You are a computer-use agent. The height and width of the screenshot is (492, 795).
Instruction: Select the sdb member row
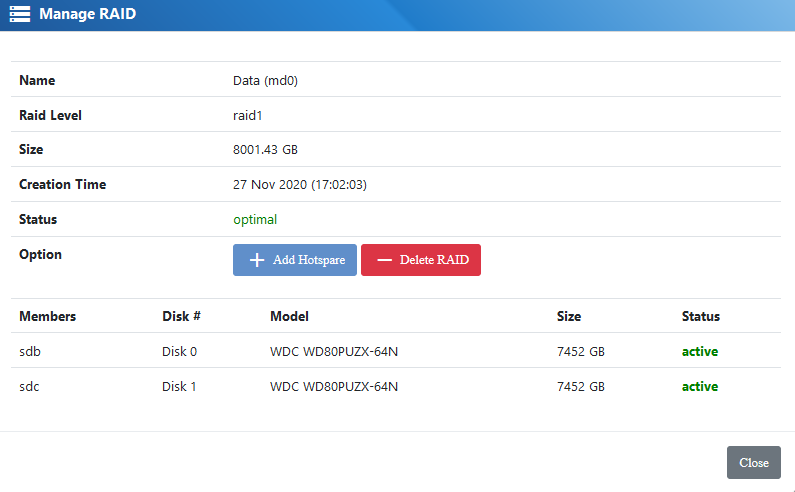(x=30, y=351)
